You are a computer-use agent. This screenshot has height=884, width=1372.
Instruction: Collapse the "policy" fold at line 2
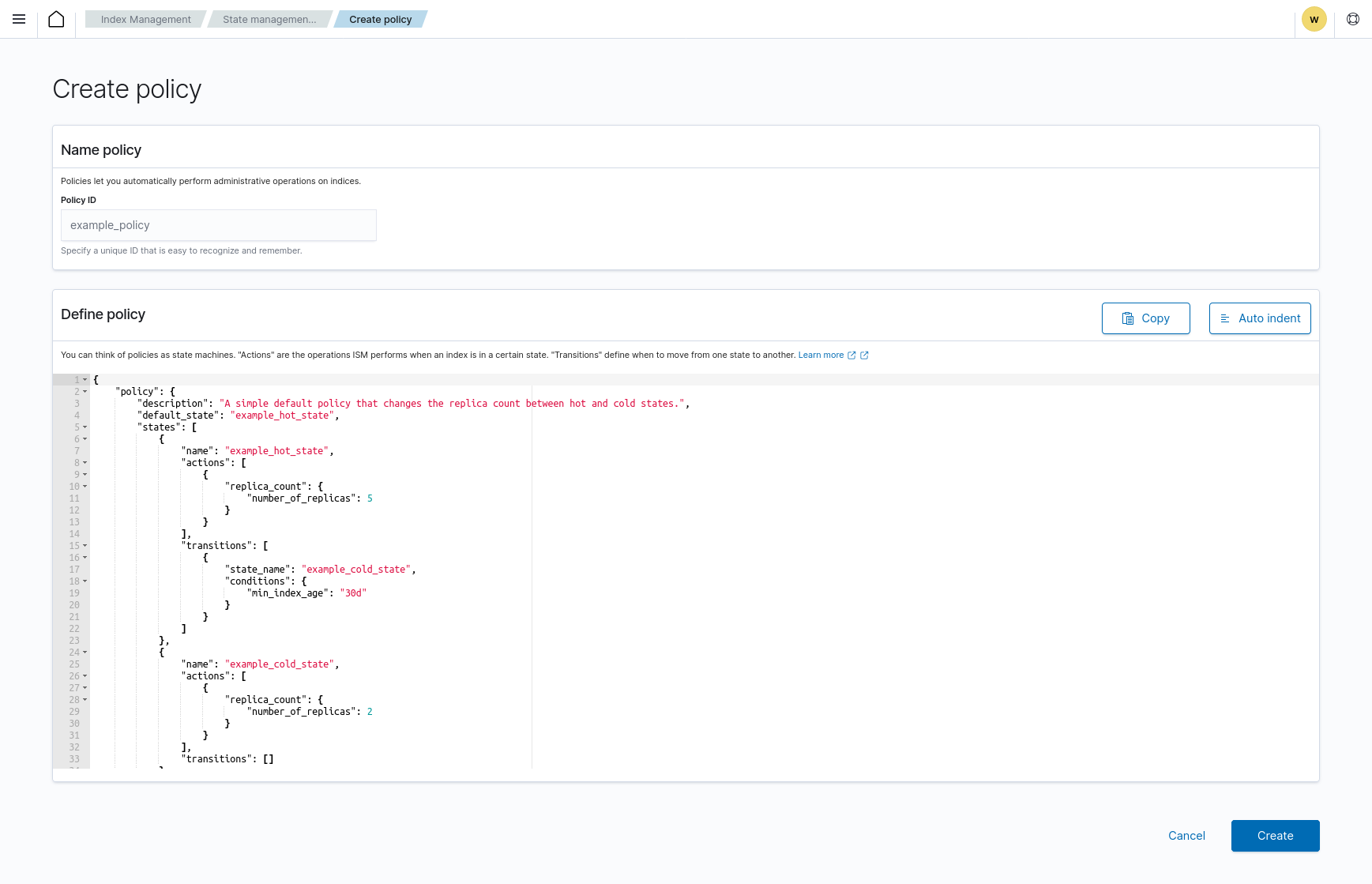85,392
